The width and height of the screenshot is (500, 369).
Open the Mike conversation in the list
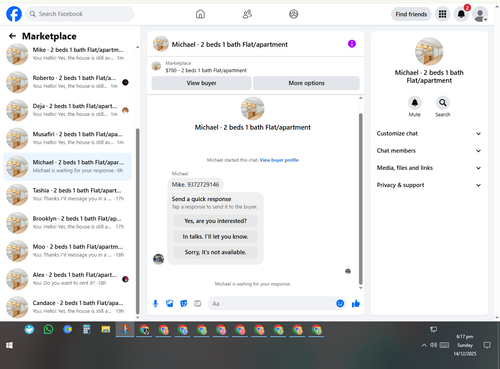pyautogui.click(x=68, y=54)
